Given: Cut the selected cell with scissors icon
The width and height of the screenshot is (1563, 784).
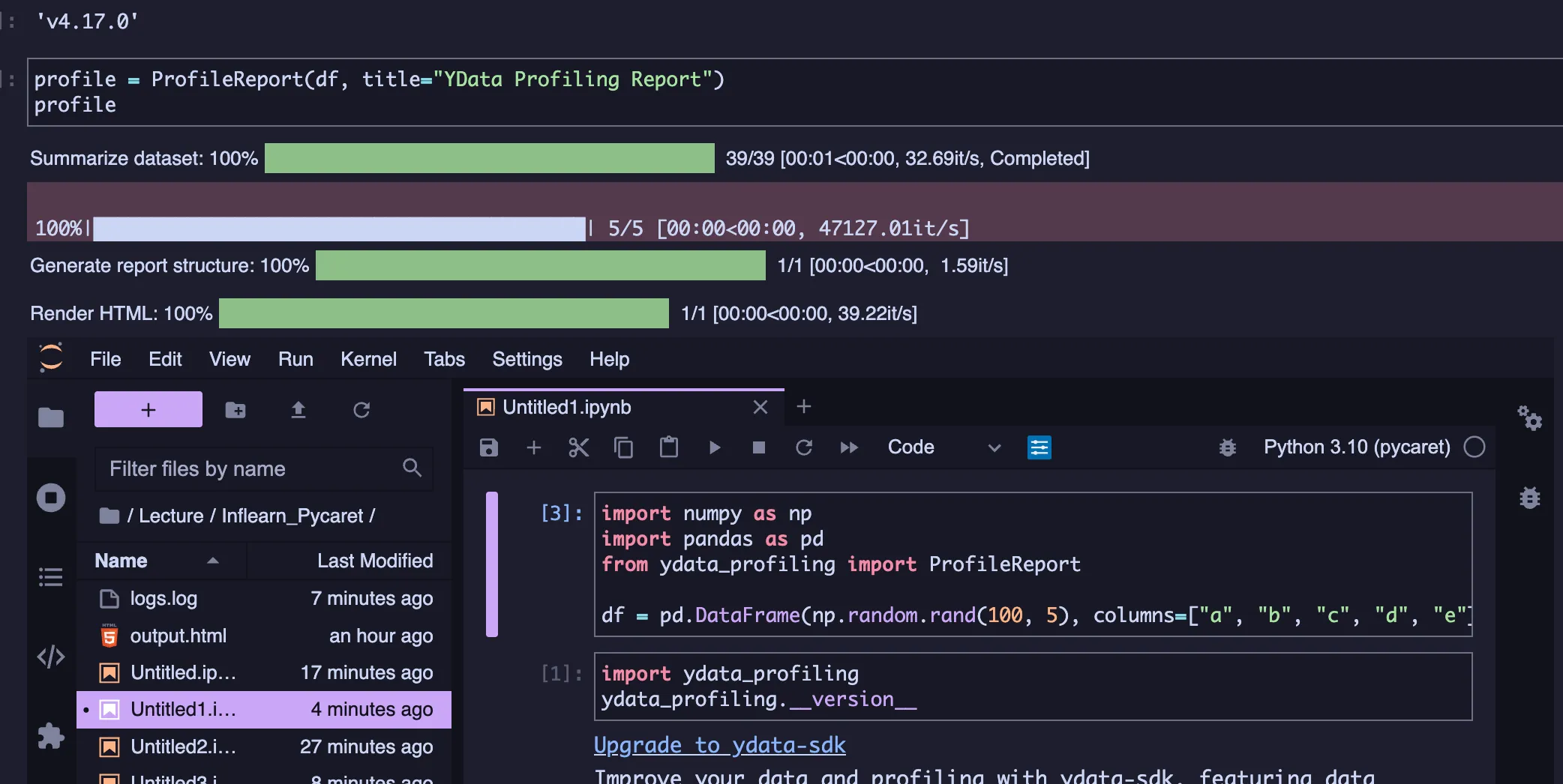Looking at the screenshot, I should coord(578,447).
